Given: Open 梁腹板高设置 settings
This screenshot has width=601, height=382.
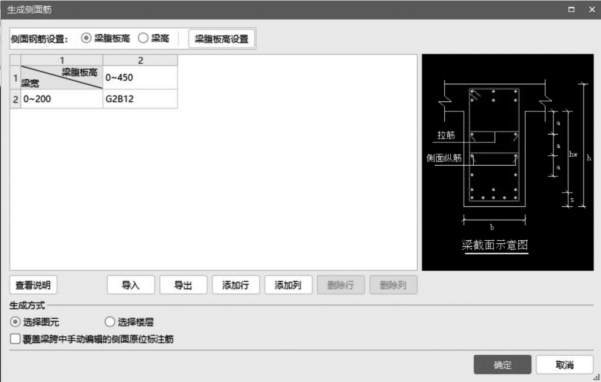Looking at the screenshot, I should pos(221,39).
